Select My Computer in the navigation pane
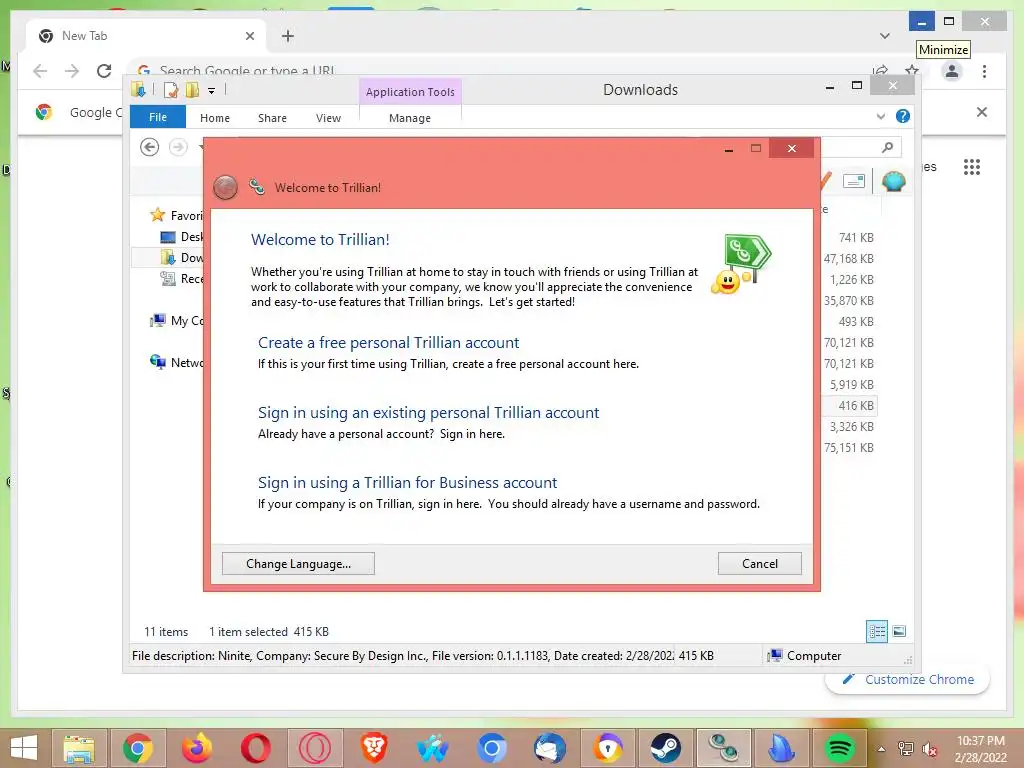Viewport: 1024px width, 768px height. 177,321
